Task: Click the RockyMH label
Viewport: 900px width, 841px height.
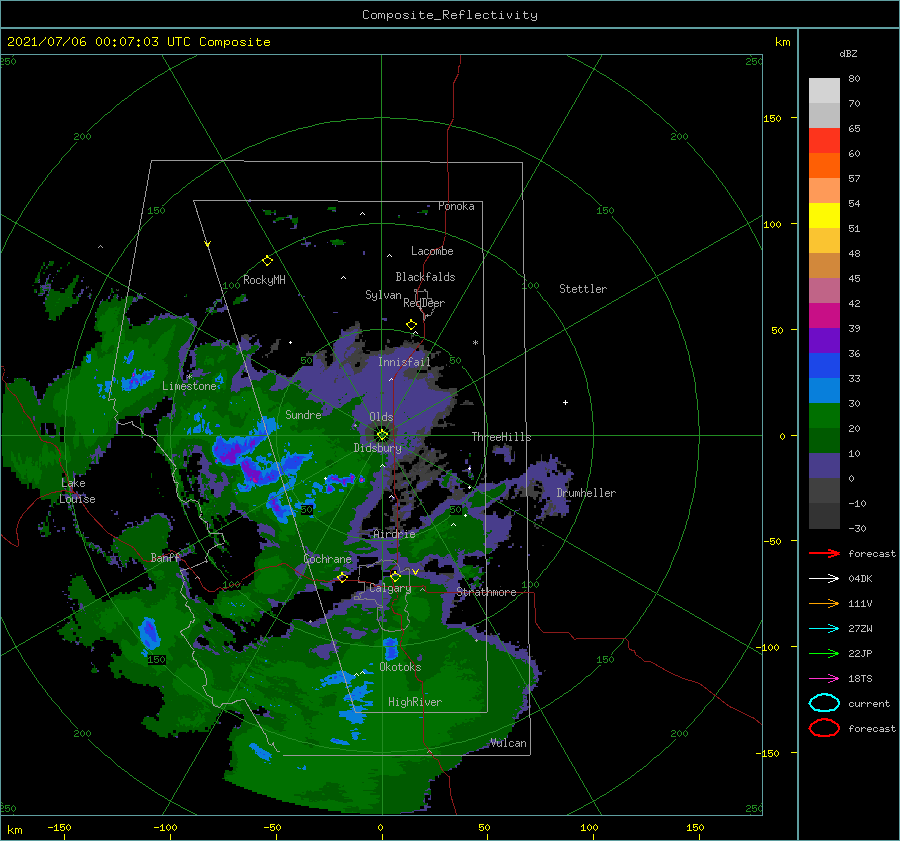Action: [264, 280]
